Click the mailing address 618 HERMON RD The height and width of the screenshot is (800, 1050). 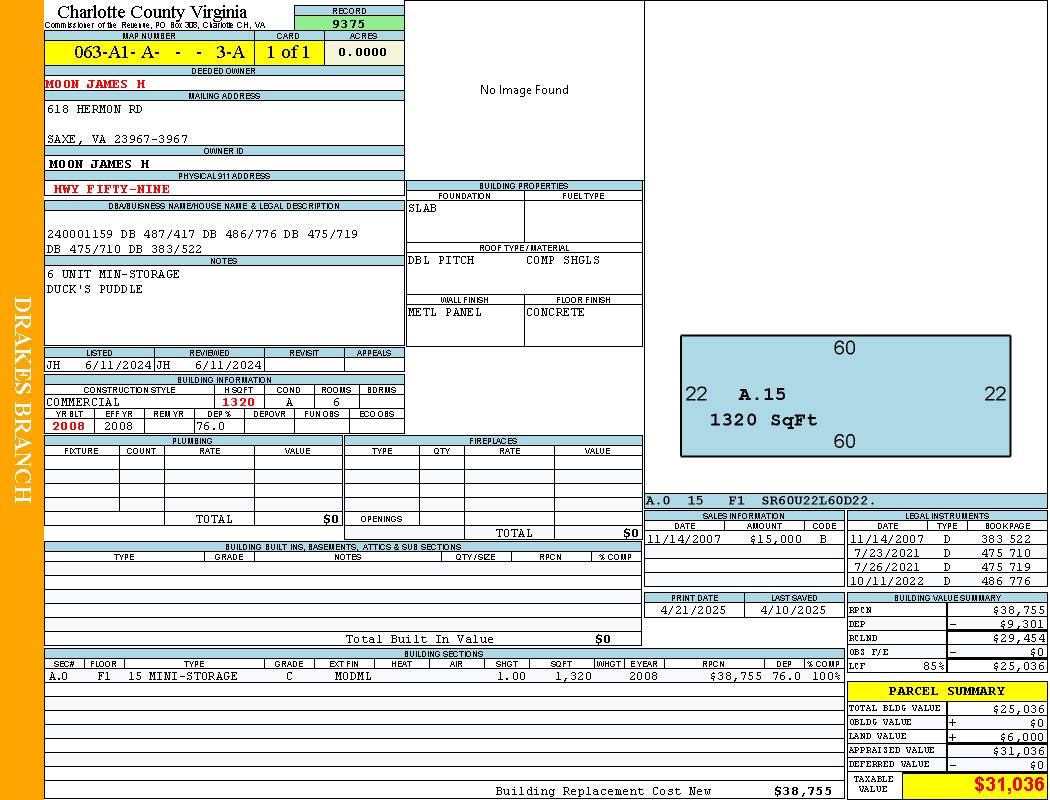(95, 109)
